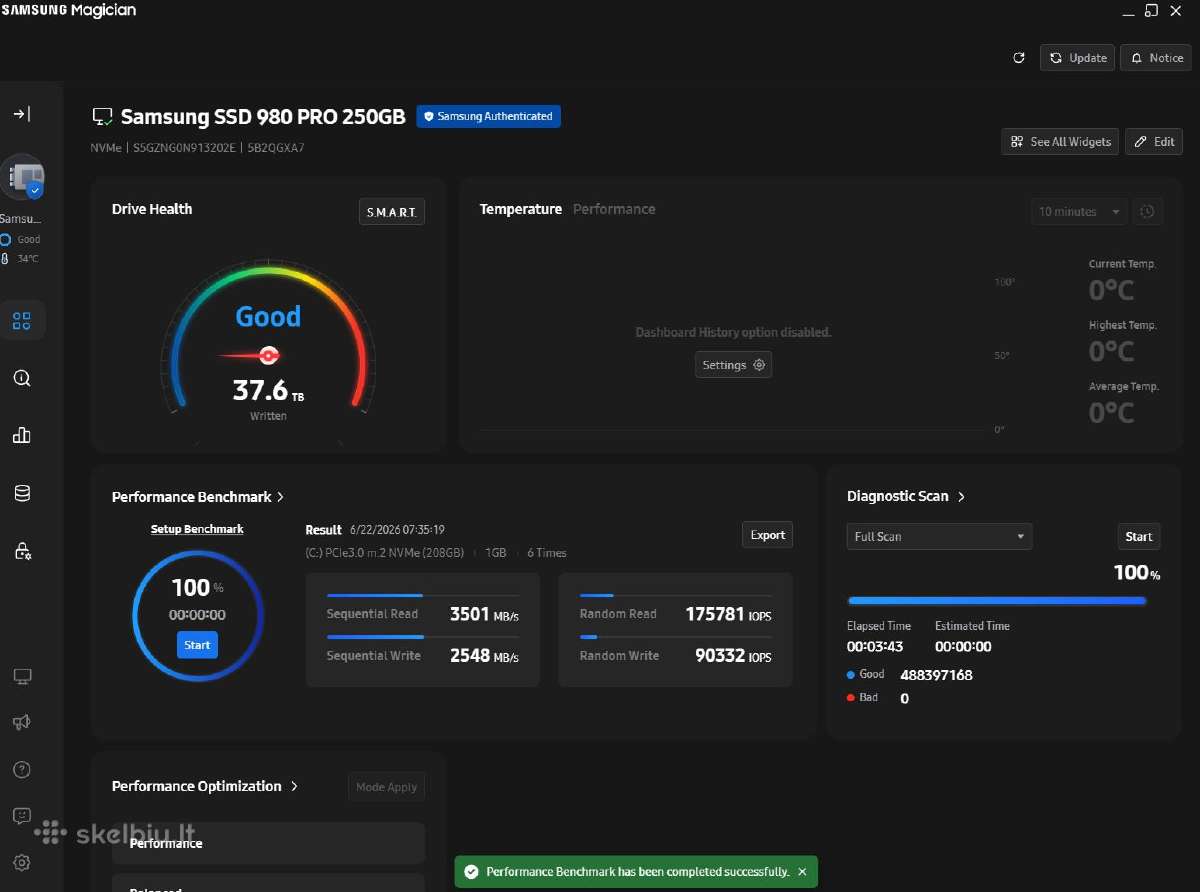Screen dimensions: 1200x892
Task: Open dashboard history Settings button
Action: (x=733, y=365)
